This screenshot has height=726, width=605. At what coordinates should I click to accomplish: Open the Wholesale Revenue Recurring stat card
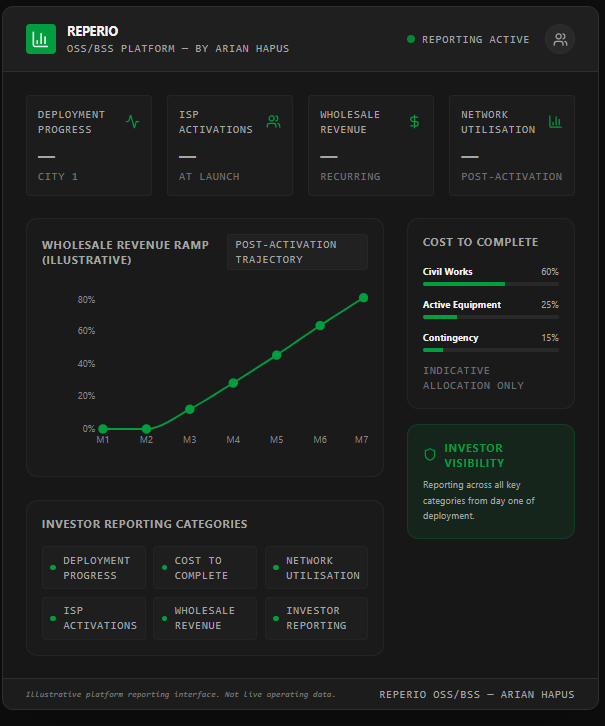coord(371,145)
